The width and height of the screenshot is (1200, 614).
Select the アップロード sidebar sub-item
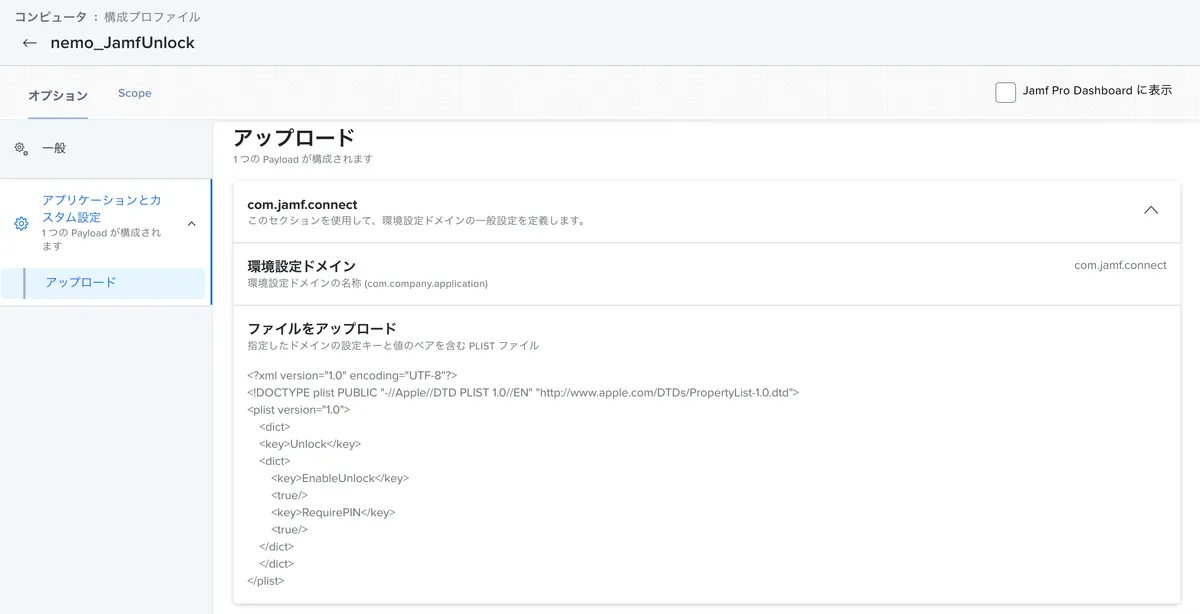(x=81, y=283)
